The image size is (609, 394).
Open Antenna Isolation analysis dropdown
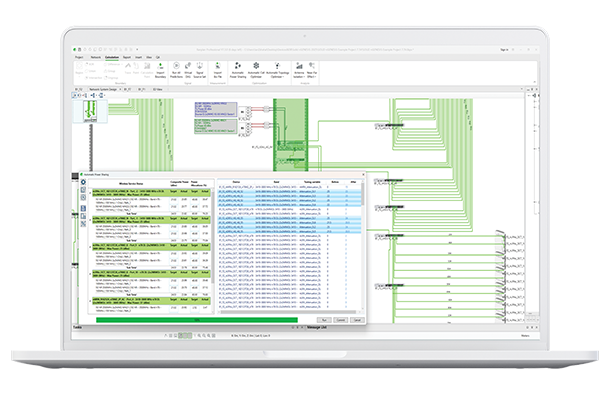(299, 70)
